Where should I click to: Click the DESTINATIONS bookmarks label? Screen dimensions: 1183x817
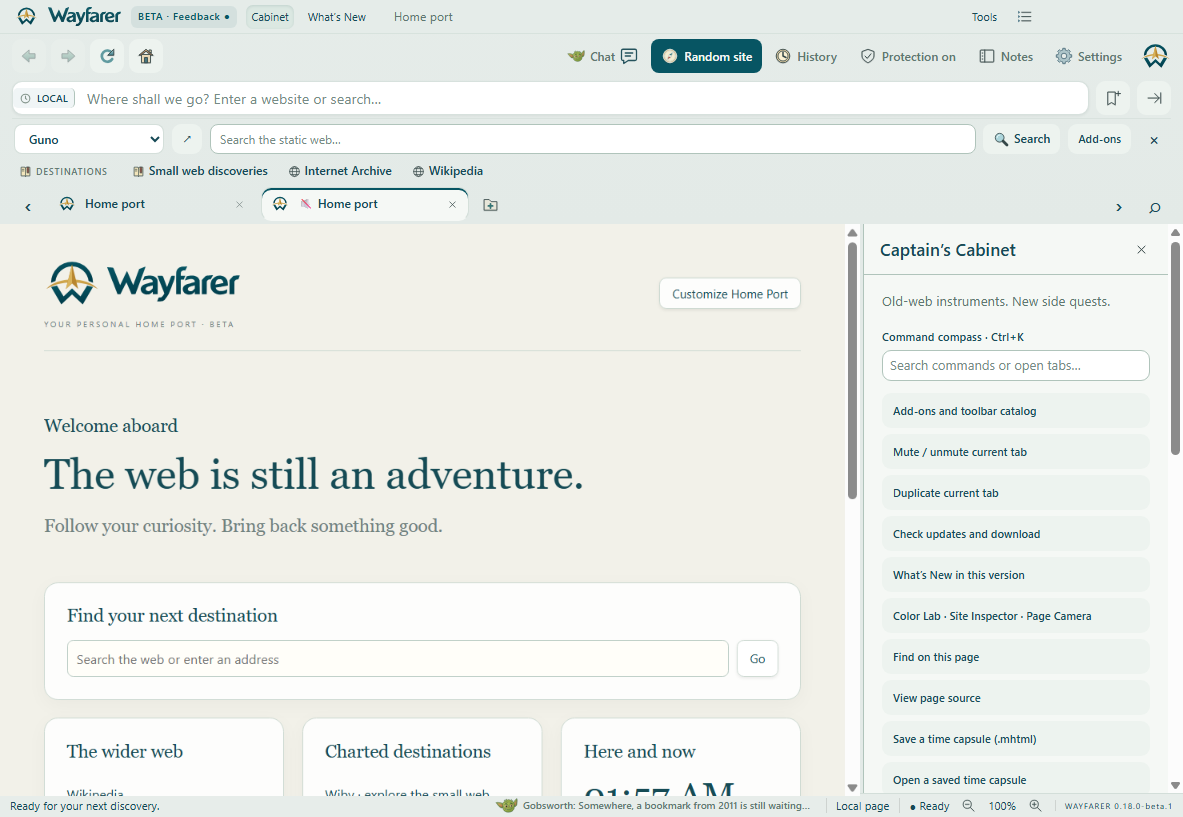[x=63, y=171]
